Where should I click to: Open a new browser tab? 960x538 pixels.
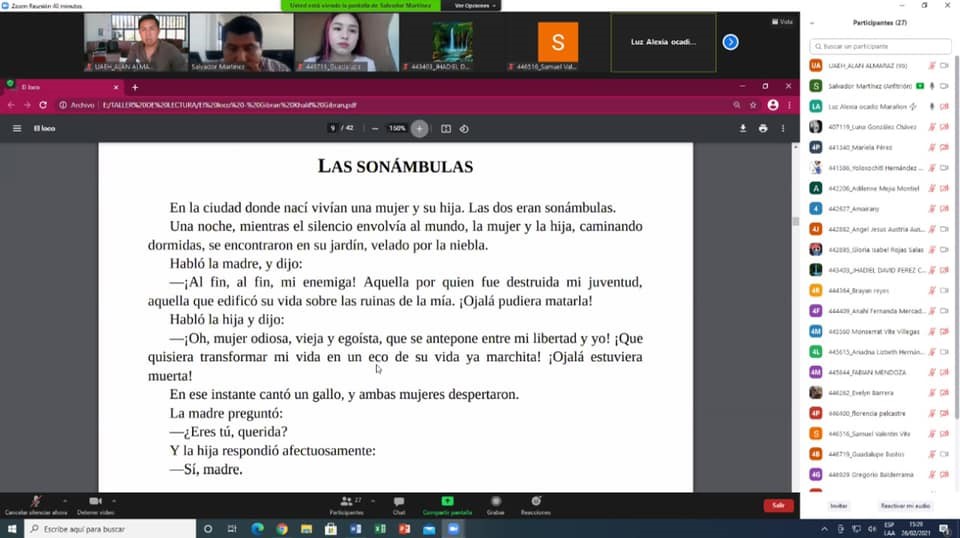[135, 88]
